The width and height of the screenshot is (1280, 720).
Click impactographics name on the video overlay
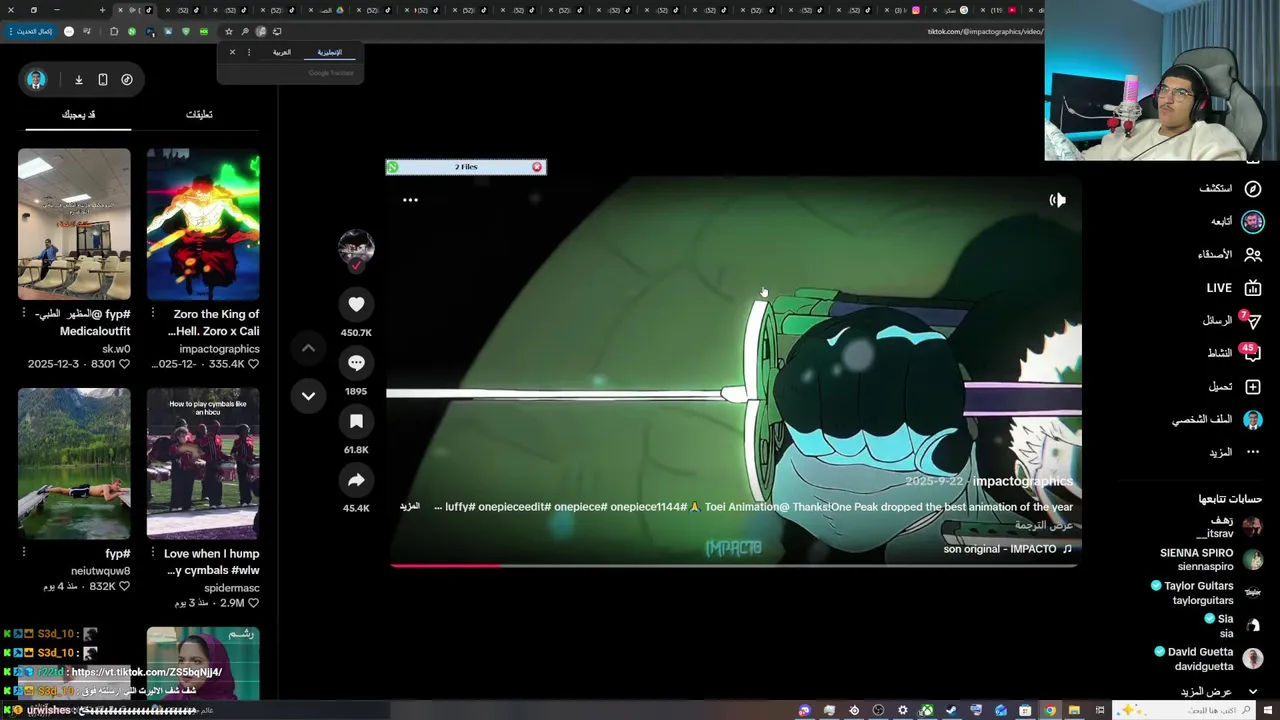tap(1022, 481)
